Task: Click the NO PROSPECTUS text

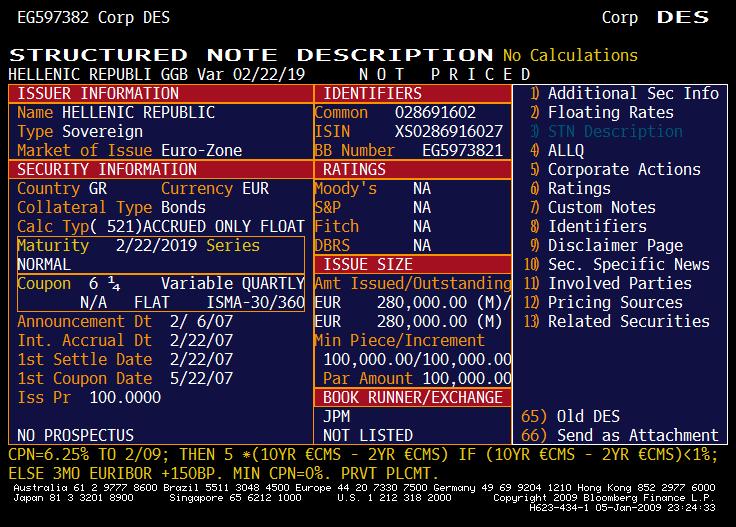Action: click(x=76, y=435)
